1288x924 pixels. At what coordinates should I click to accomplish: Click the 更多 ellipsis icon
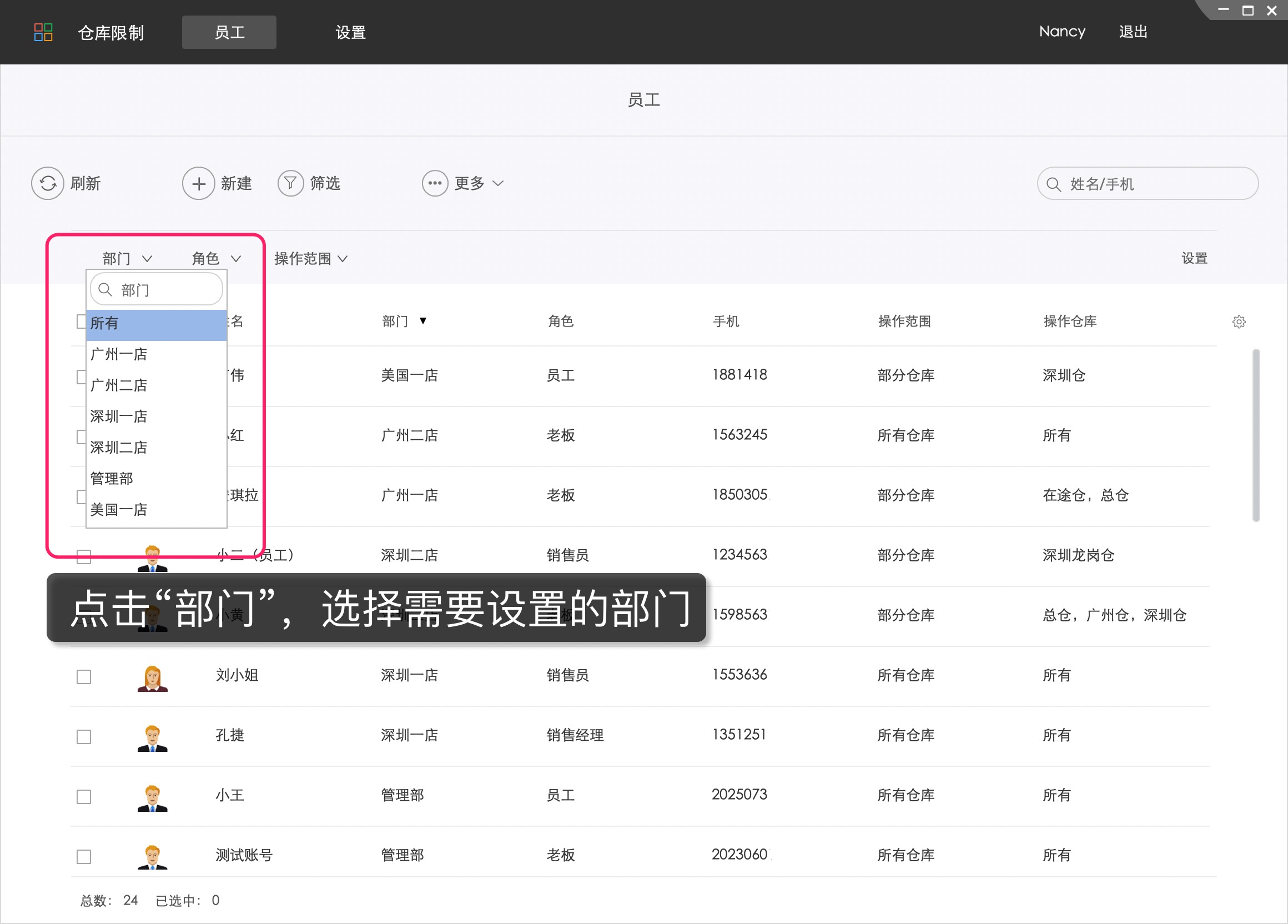435,183
